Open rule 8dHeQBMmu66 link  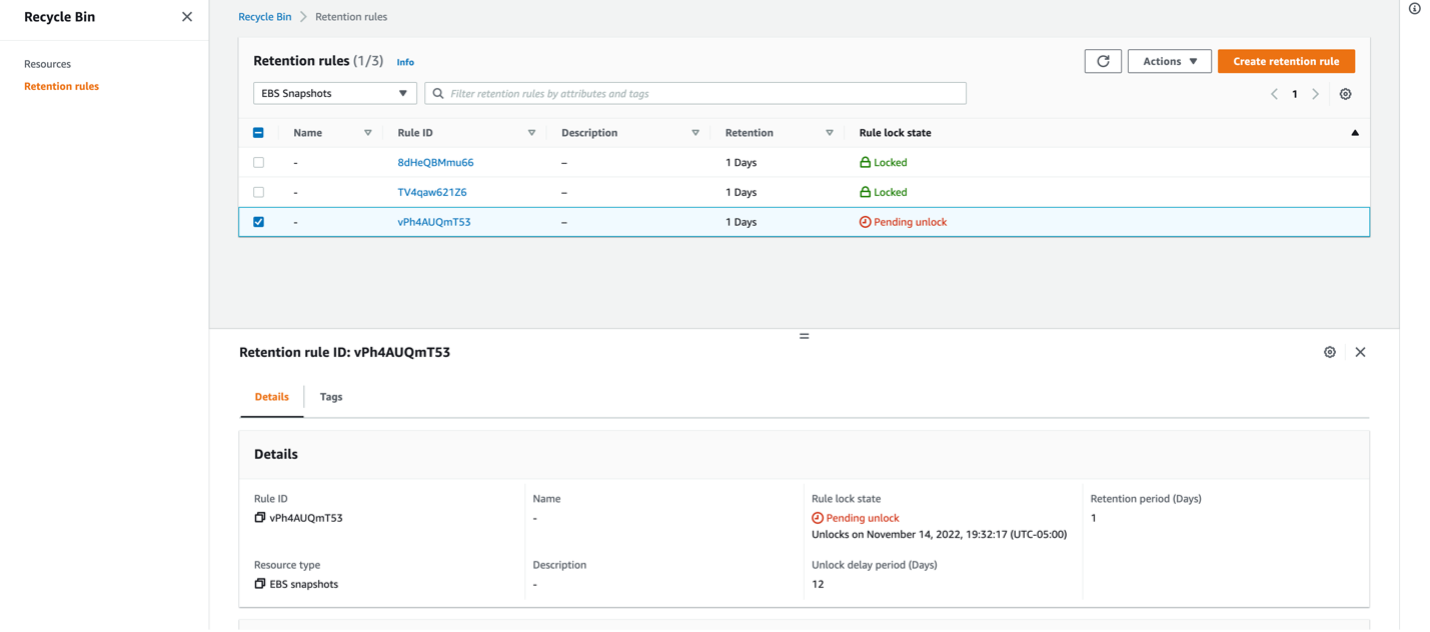436,162
